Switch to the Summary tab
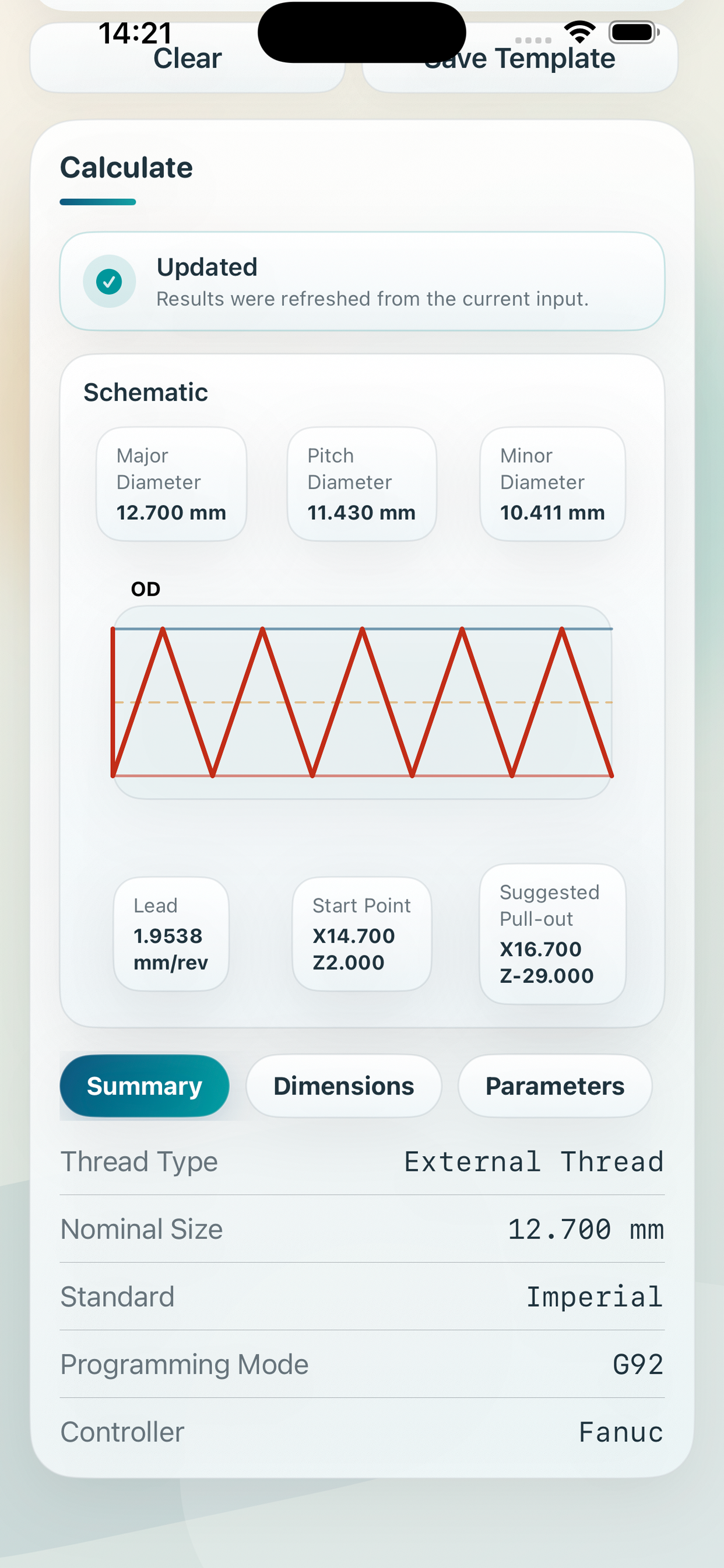 (x=145, y=1086)
